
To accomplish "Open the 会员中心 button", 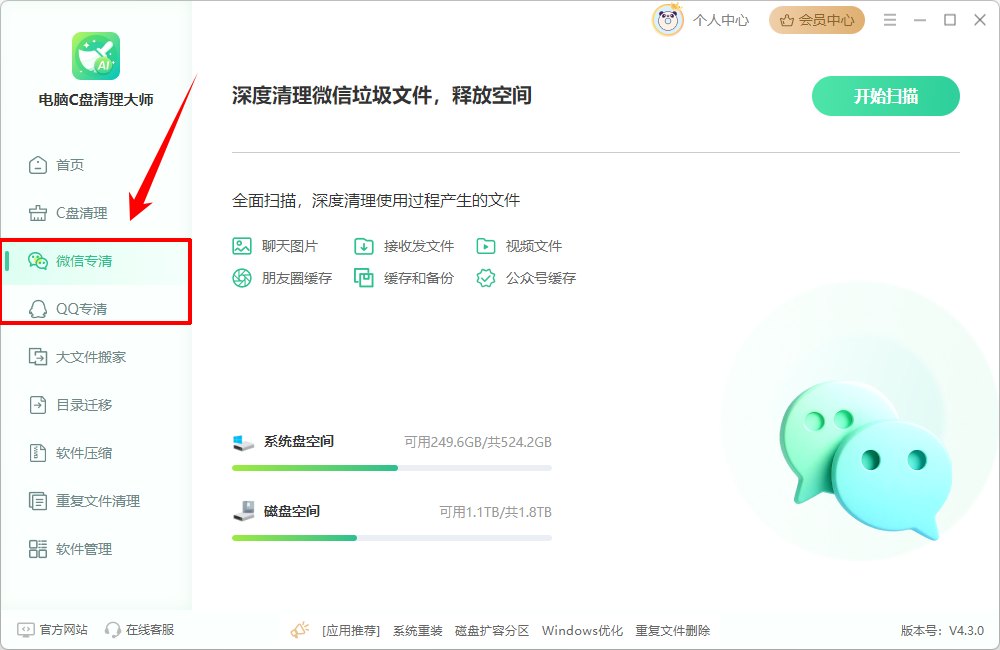I will point(817,20).
